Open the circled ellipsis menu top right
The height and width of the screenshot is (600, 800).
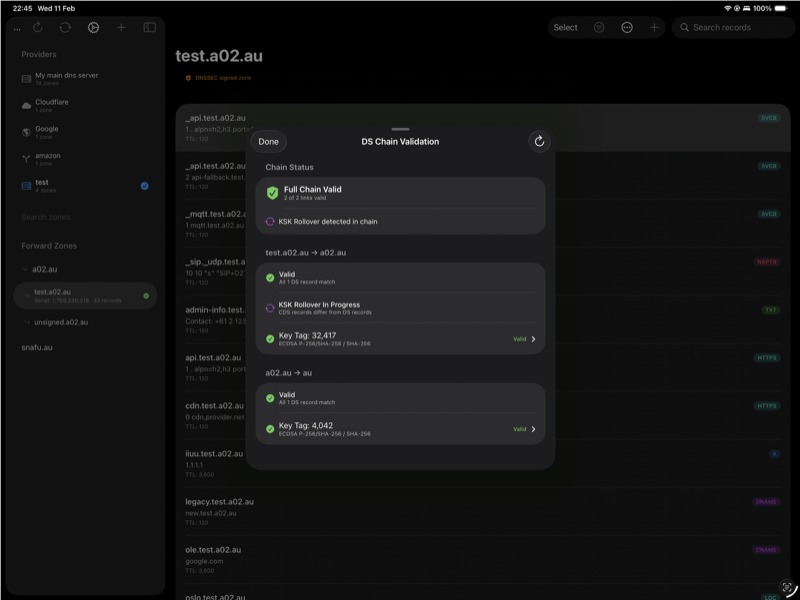tap(627, 28)
